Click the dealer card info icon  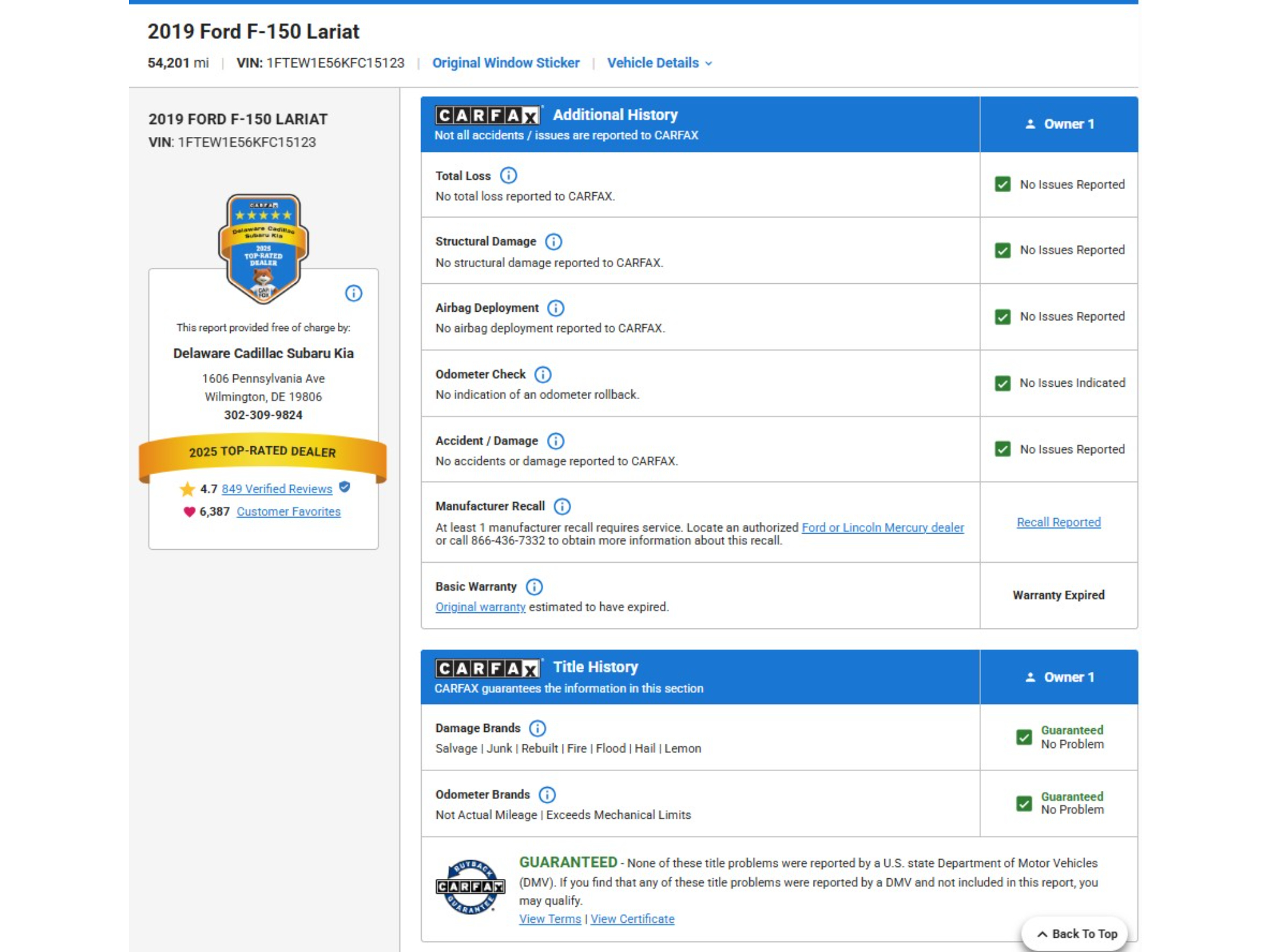(353, 293)
